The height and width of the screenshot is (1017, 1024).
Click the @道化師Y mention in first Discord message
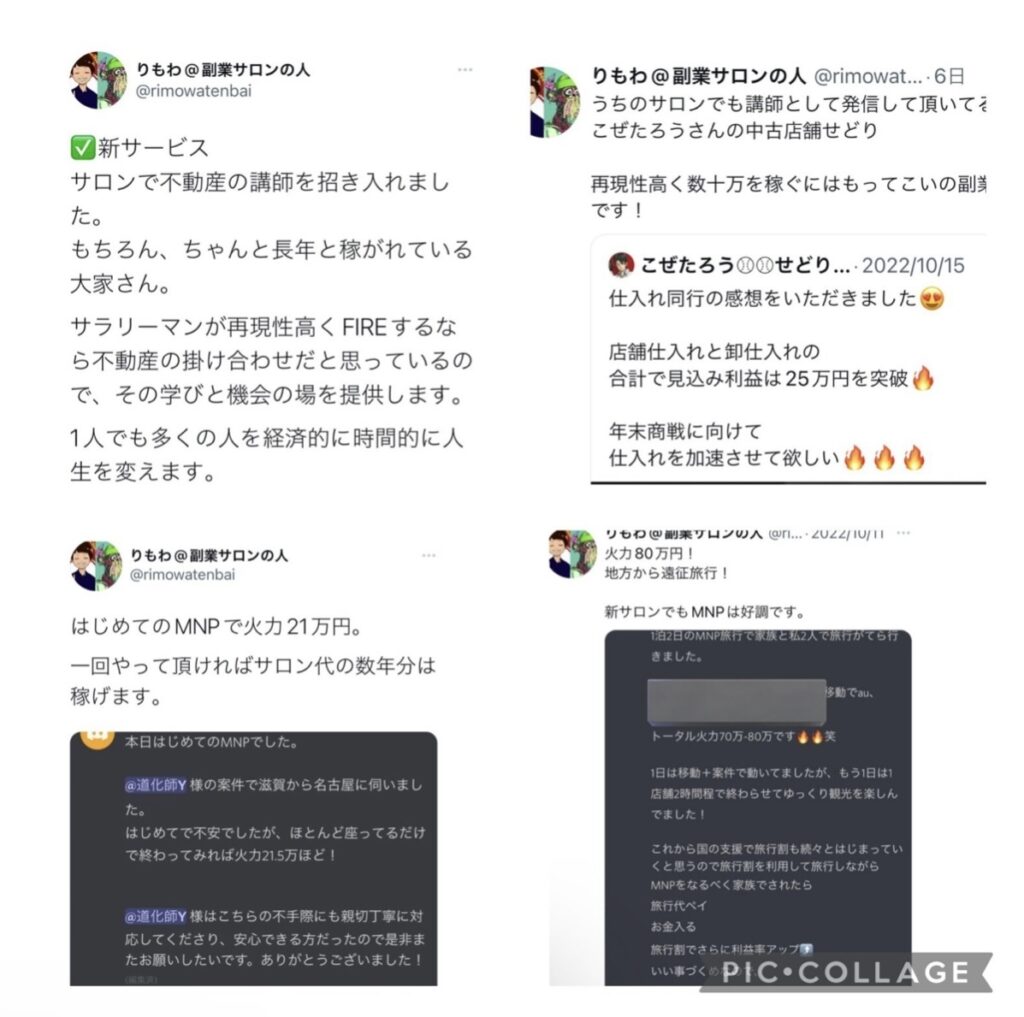click(155, 785)
